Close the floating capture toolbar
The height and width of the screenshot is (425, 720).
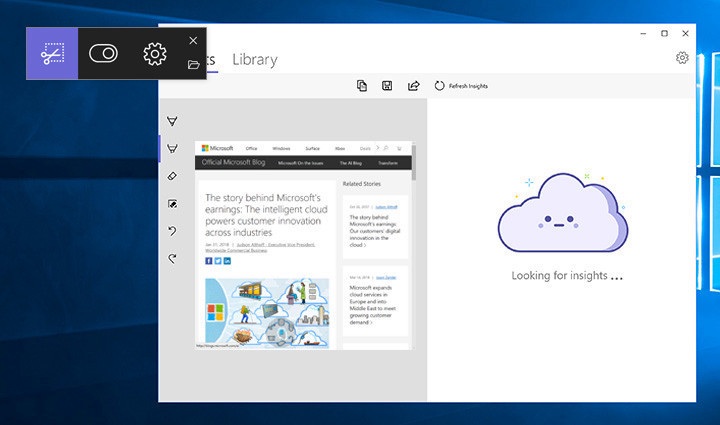point(194,41)
